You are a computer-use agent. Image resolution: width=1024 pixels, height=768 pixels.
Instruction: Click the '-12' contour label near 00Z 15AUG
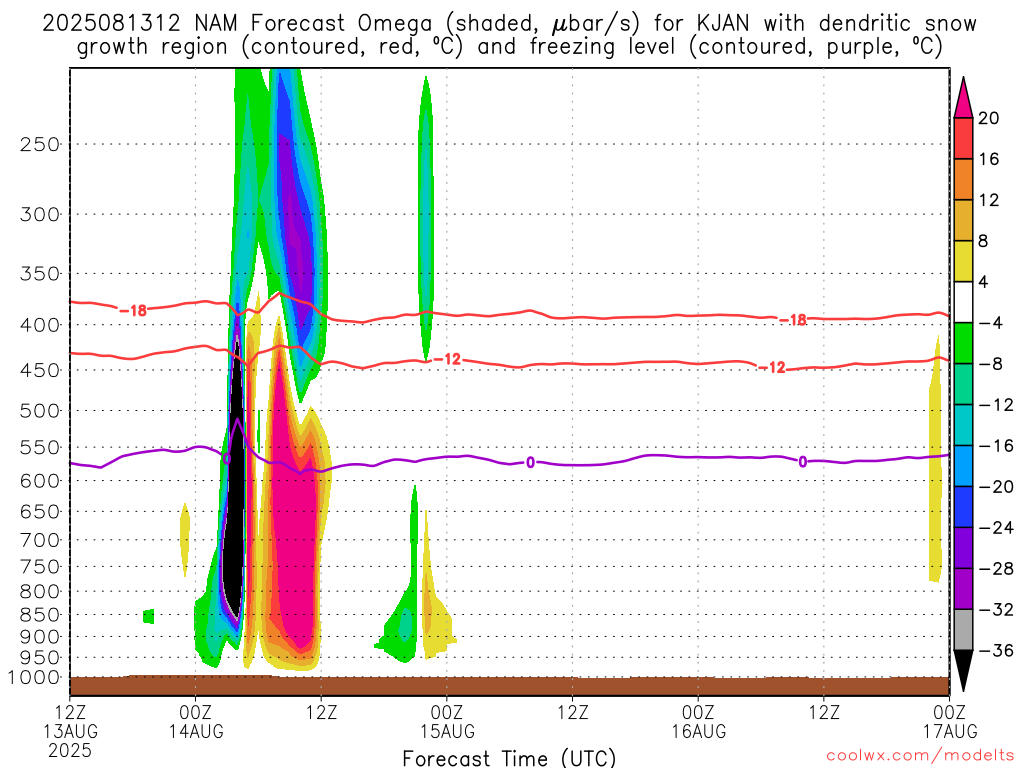click(447, 359)
